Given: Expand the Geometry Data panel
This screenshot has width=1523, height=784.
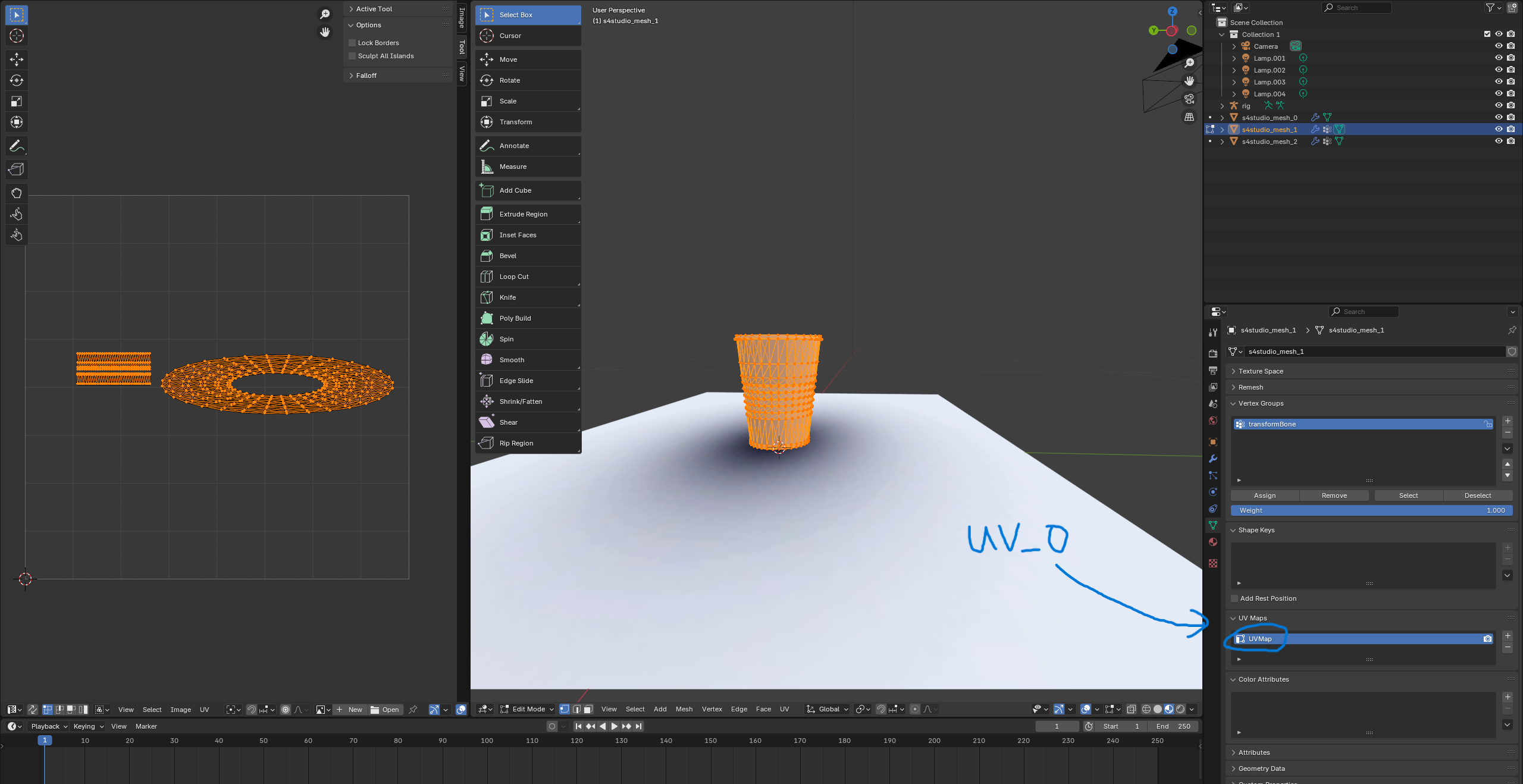Looking at the screenshot, I should [x=1261, y=769].
